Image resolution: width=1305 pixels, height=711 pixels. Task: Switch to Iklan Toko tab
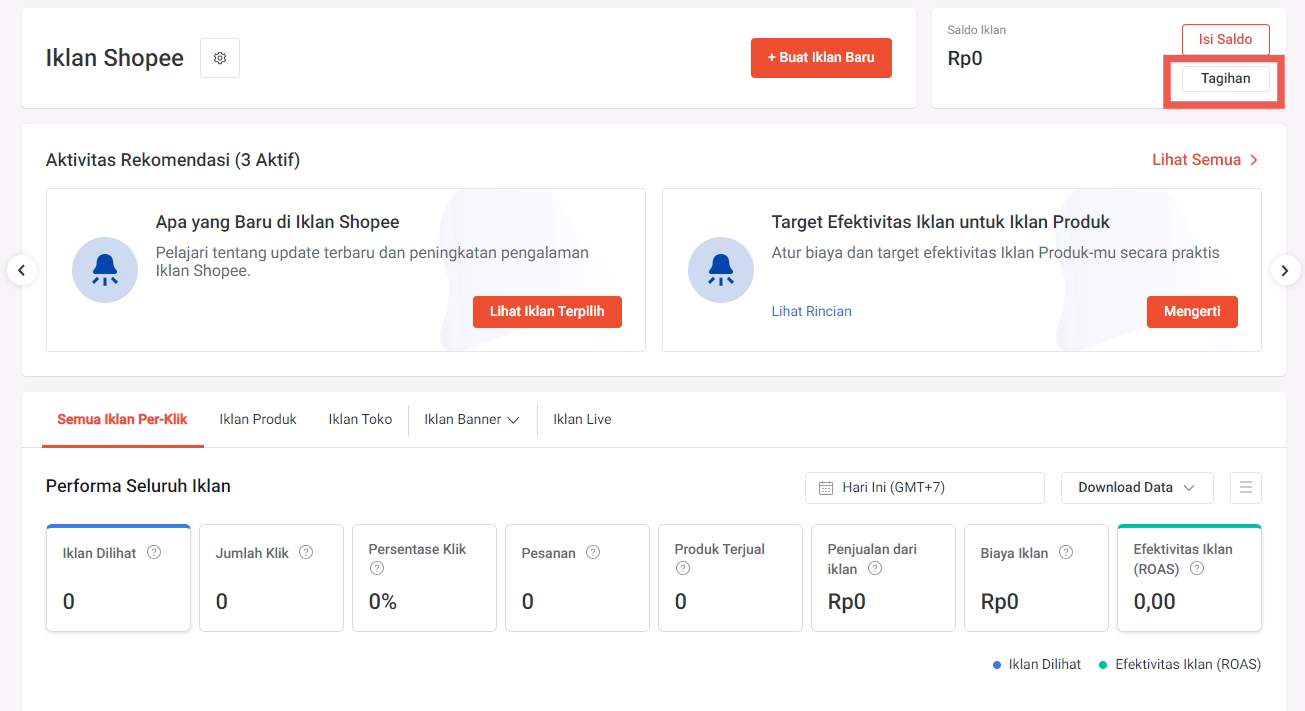click(x=360, y=420)
